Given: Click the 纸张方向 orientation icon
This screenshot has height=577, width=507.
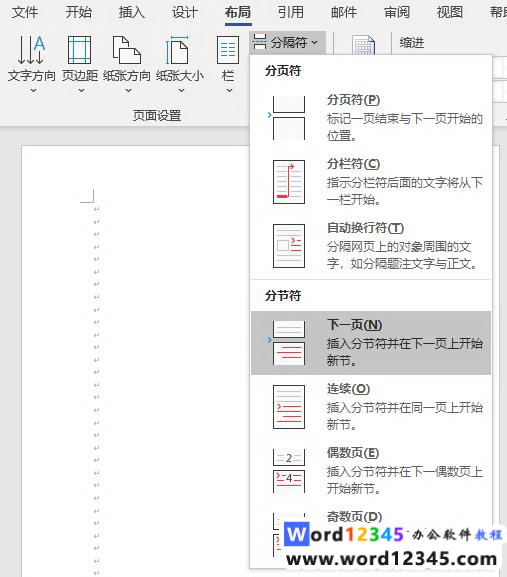Looking at the screenshot, I should pyautogui.click(x=127, y=50).
